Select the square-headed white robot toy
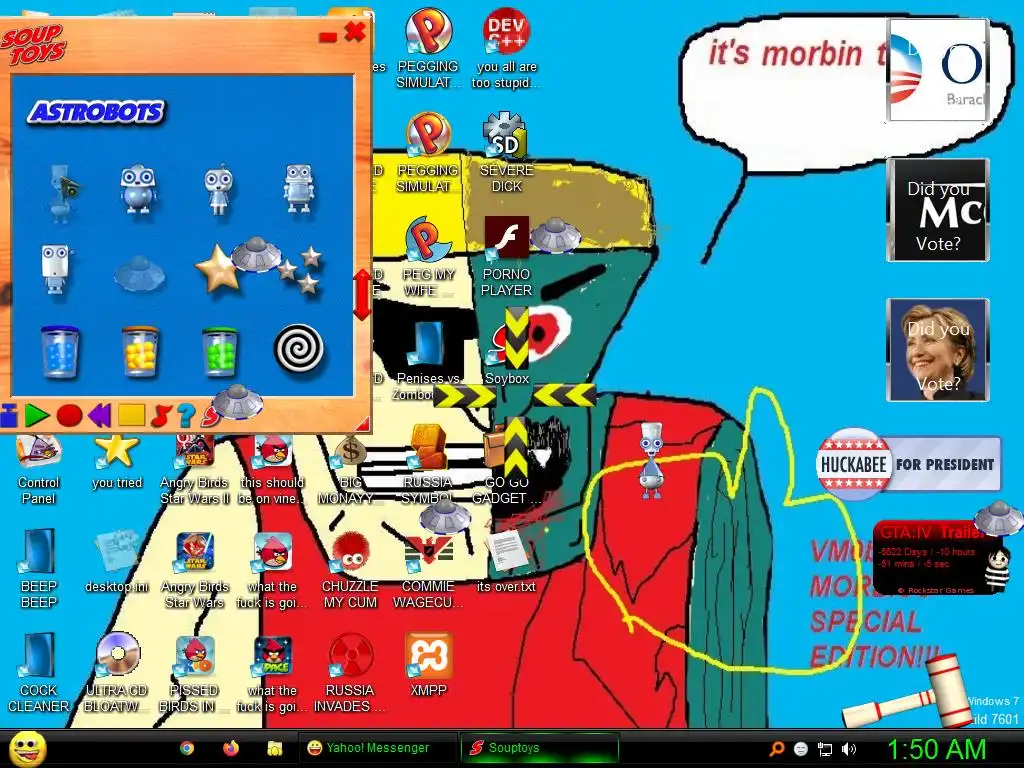The width and height of the screenshot is (1024, 768). [x=56, y=269]
